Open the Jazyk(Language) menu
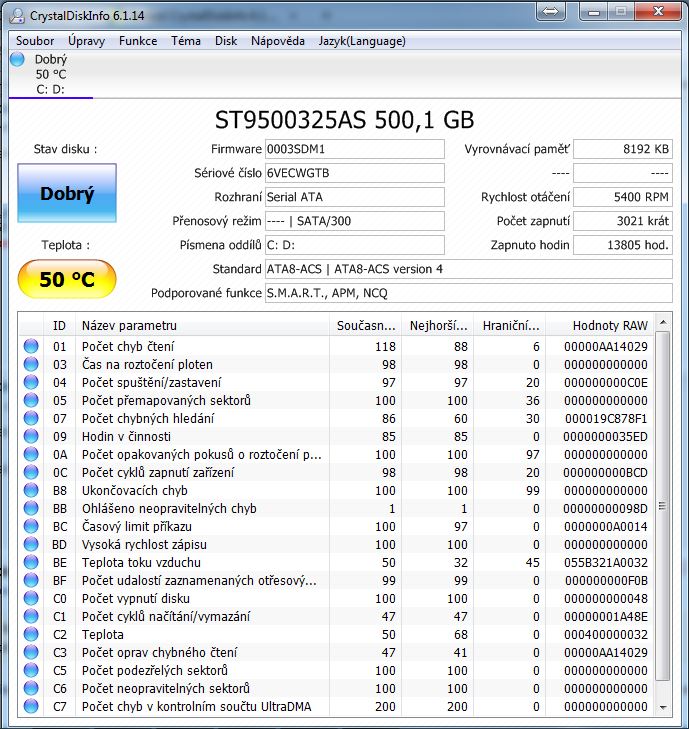This screenshot has height=729, width=689. click(x=362, y=41)
